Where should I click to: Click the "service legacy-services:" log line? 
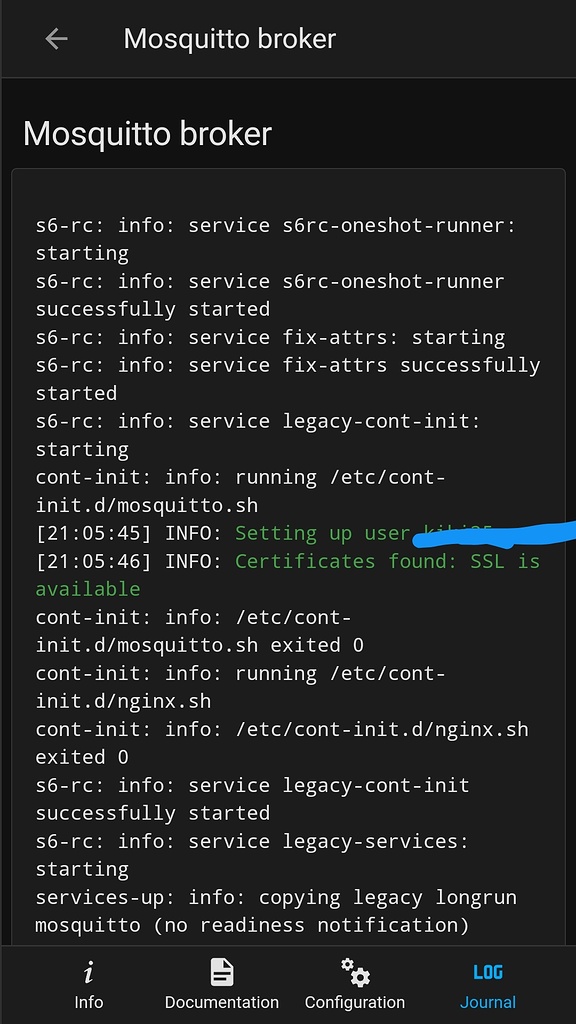click(328, 841)
